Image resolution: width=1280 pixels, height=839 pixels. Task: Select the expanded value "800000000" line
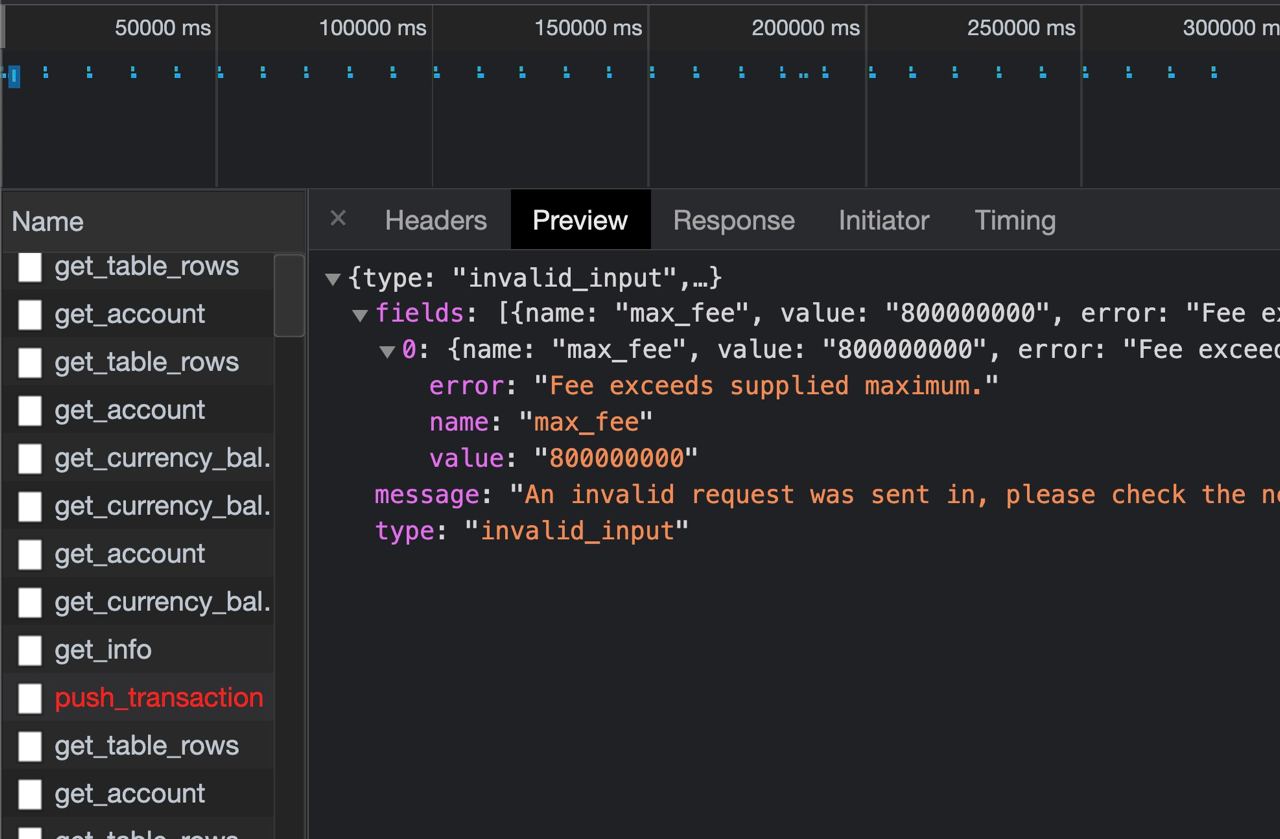(564, 458)
